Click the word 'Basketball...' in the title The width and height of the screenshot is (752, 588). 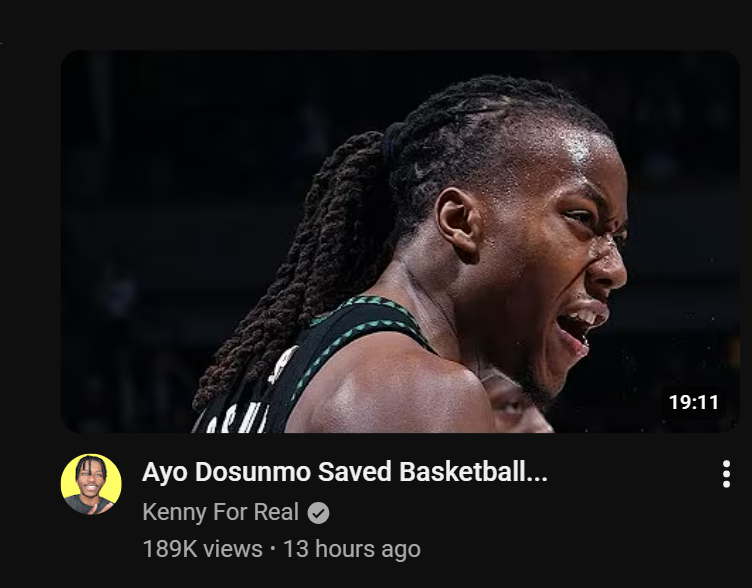473,472
